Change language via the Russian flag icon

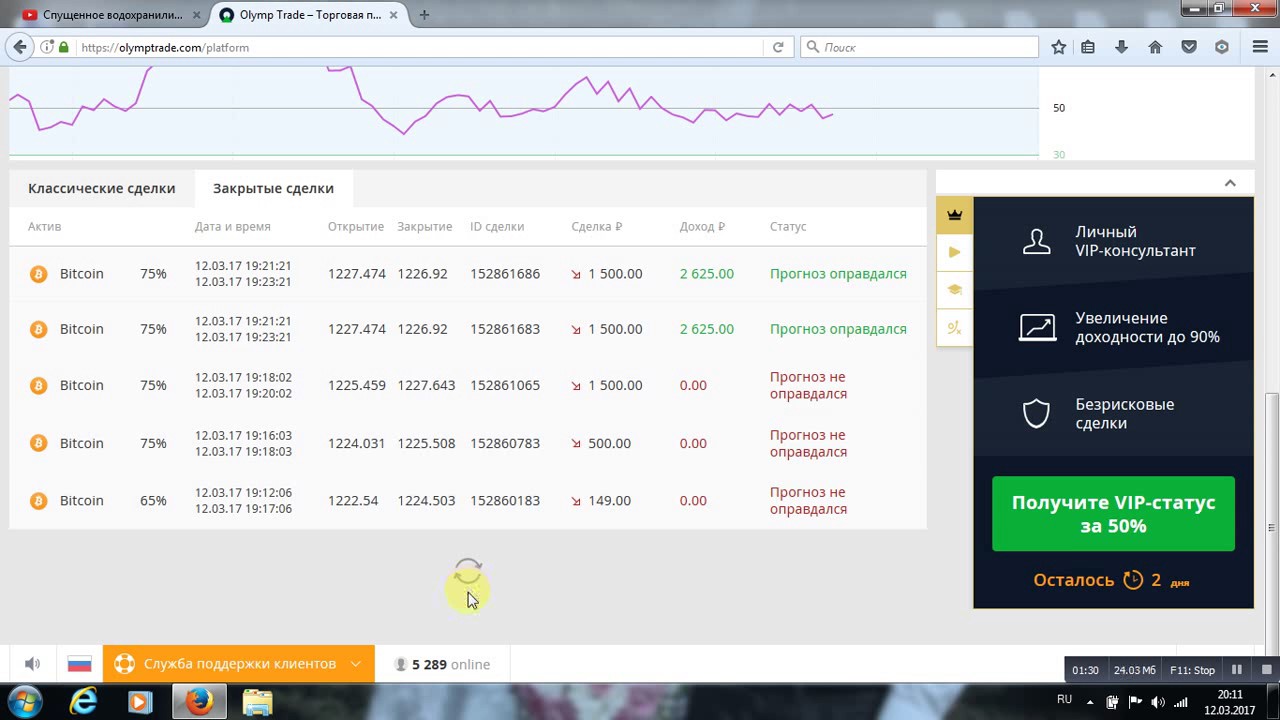click(79, 664)
